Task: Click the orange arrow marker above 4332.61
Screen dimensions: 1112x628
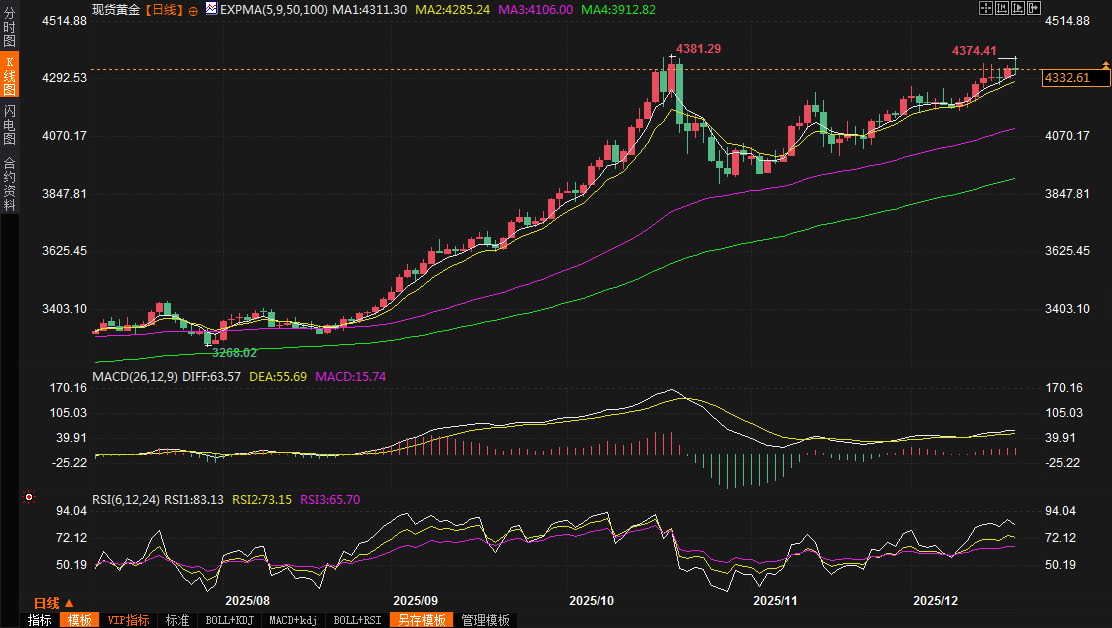Action: 1105,64
